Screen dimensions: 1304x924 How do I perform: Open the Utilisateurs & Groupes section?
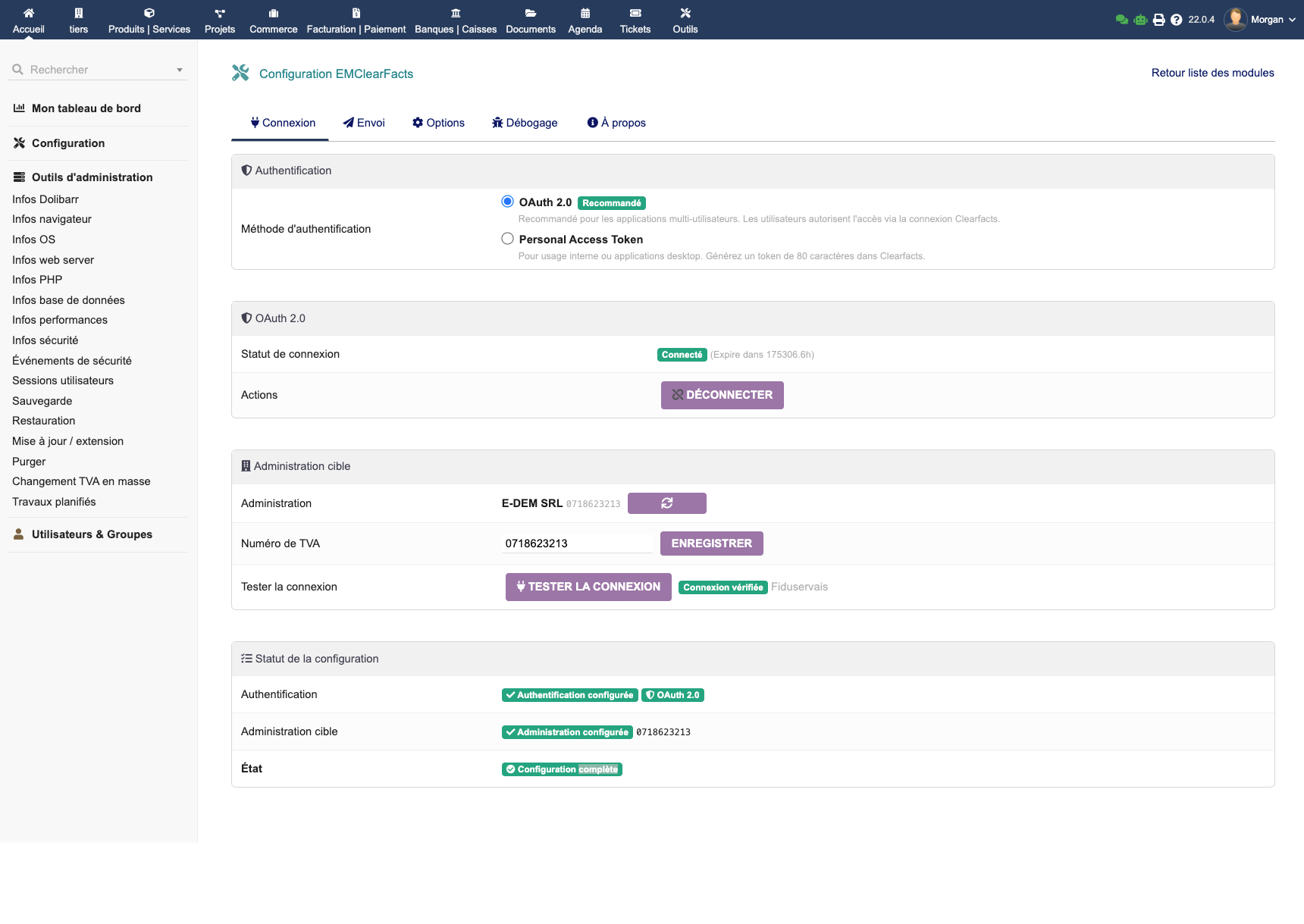[91, 534]
